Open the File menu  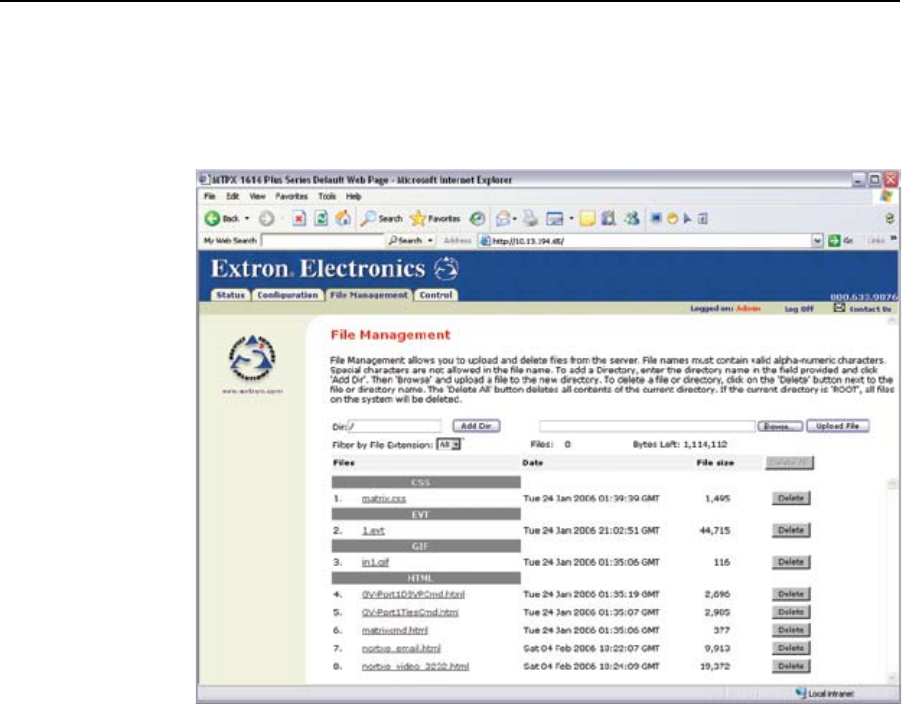tap(209, 196)
